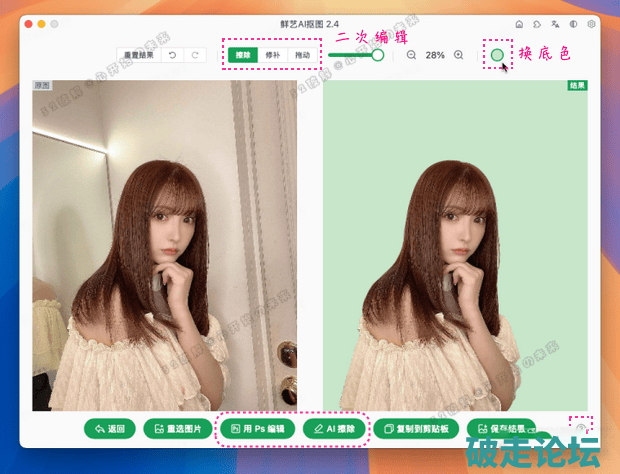Click the AI 擦除 button

click(334, 429)
